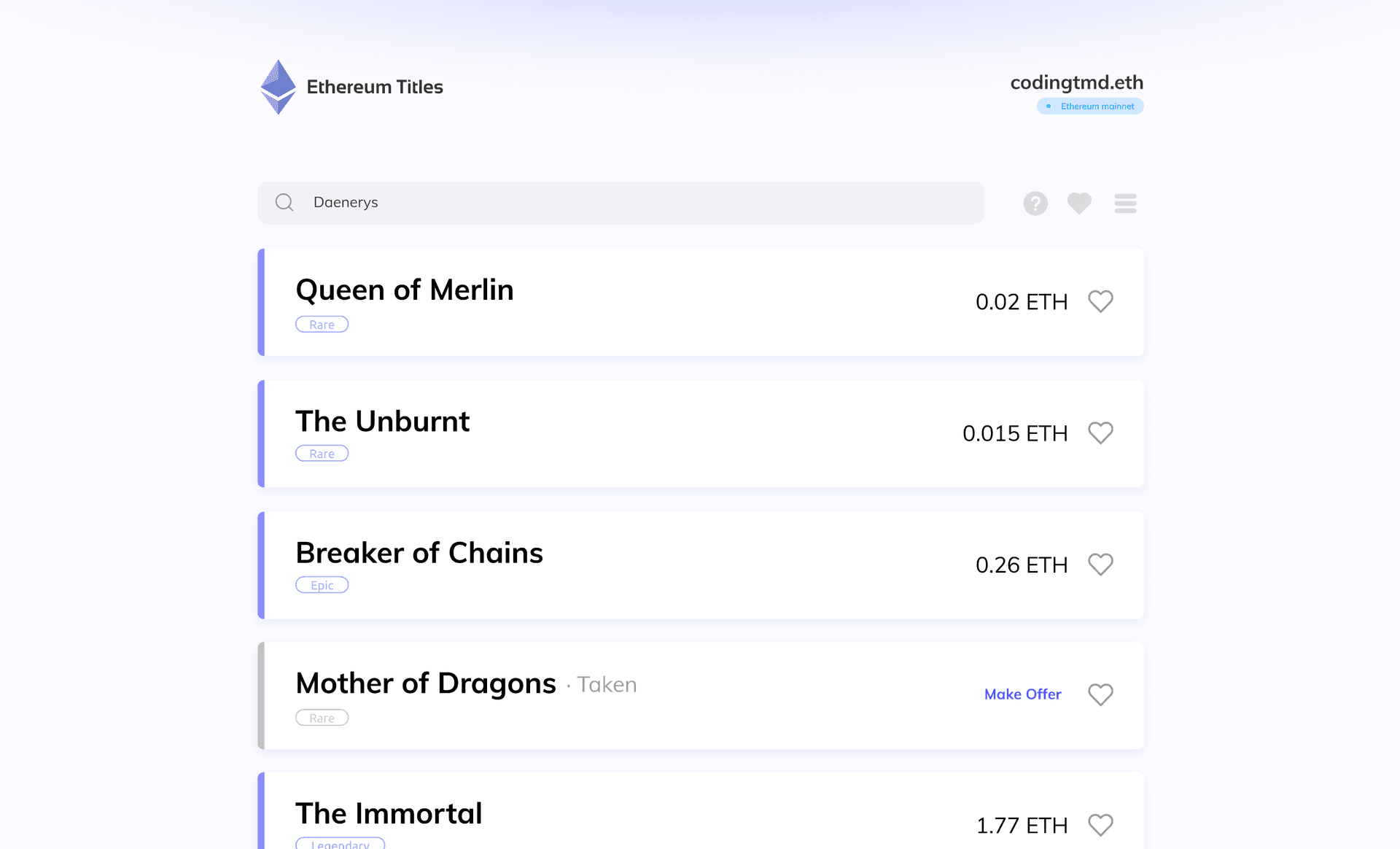Select the Rare tag under The Unburnt
Viewport: 1400px width, 849px height.
322,454
